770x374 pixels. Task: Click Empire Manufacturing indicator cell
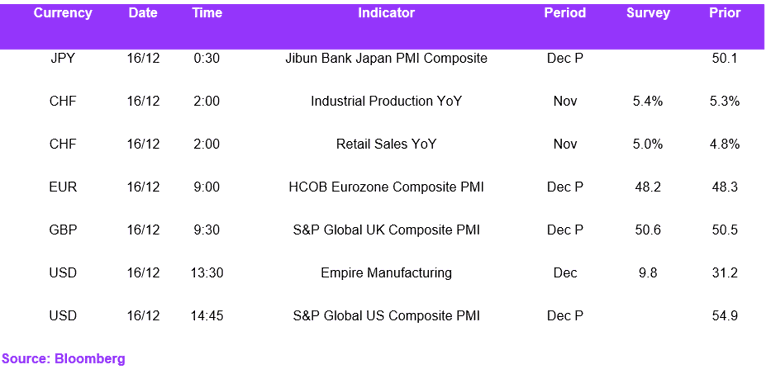(386, 272)
